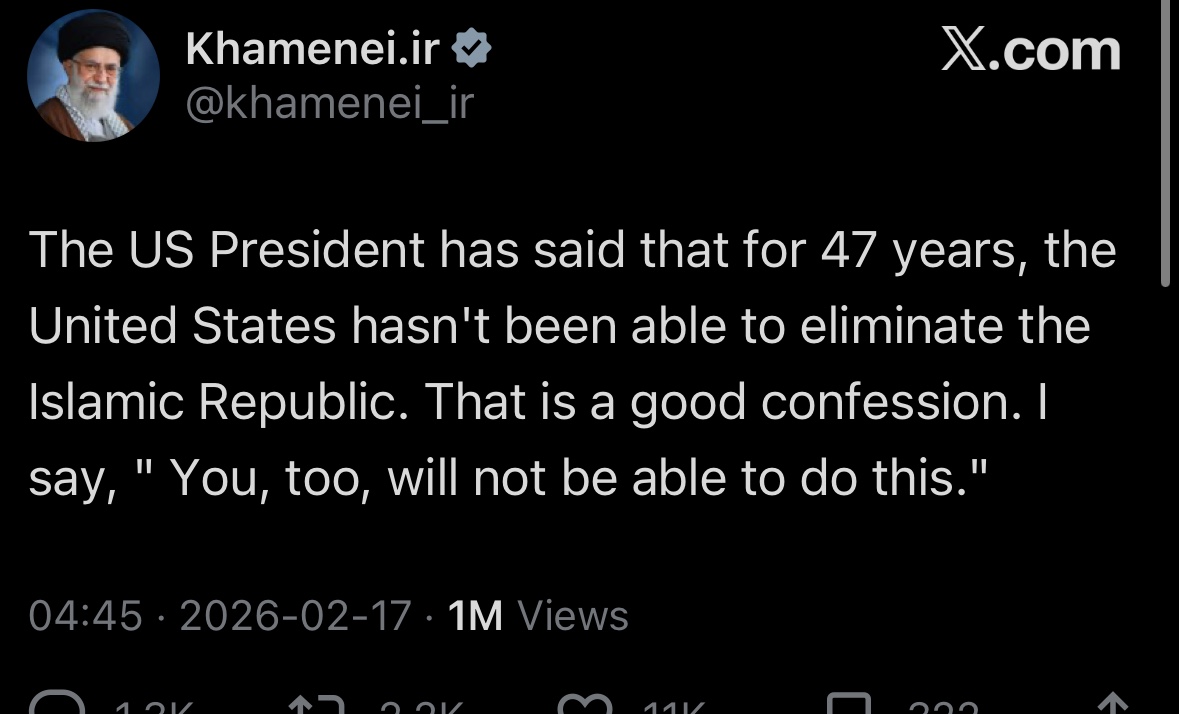The image size is (1179, 714).
Task: Click the 04:45 post timestamp
Action: (86, 616)
